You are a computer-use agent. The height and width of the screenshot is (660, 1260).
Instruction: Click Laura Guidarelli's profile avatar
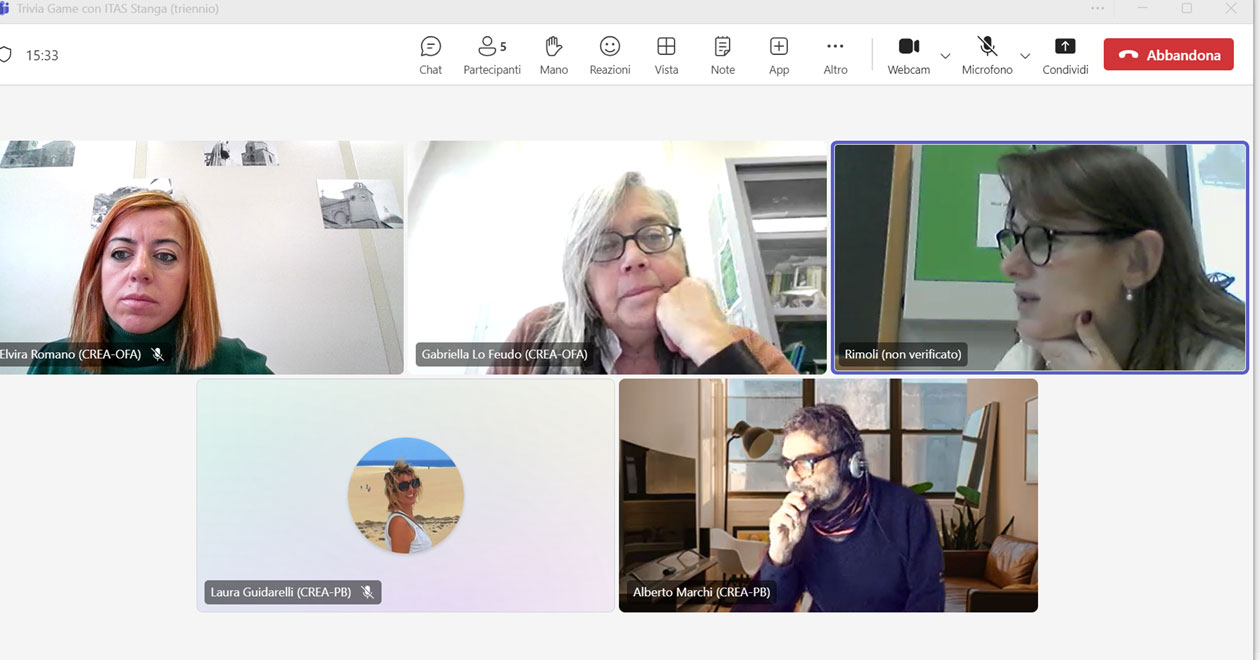click(406, 496)
